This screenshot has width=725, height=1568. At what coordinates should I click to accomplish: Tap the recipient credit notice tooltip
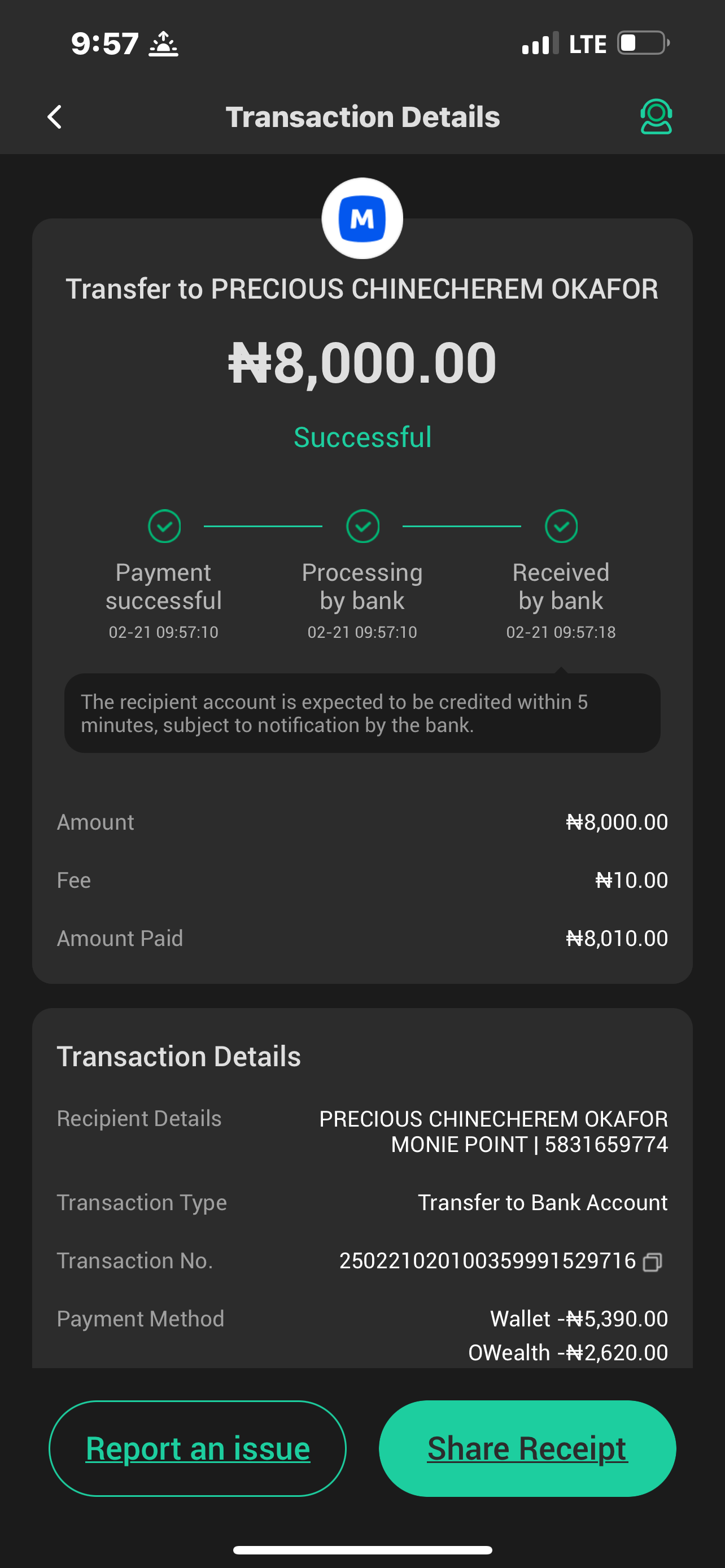[x=362, y=713]
